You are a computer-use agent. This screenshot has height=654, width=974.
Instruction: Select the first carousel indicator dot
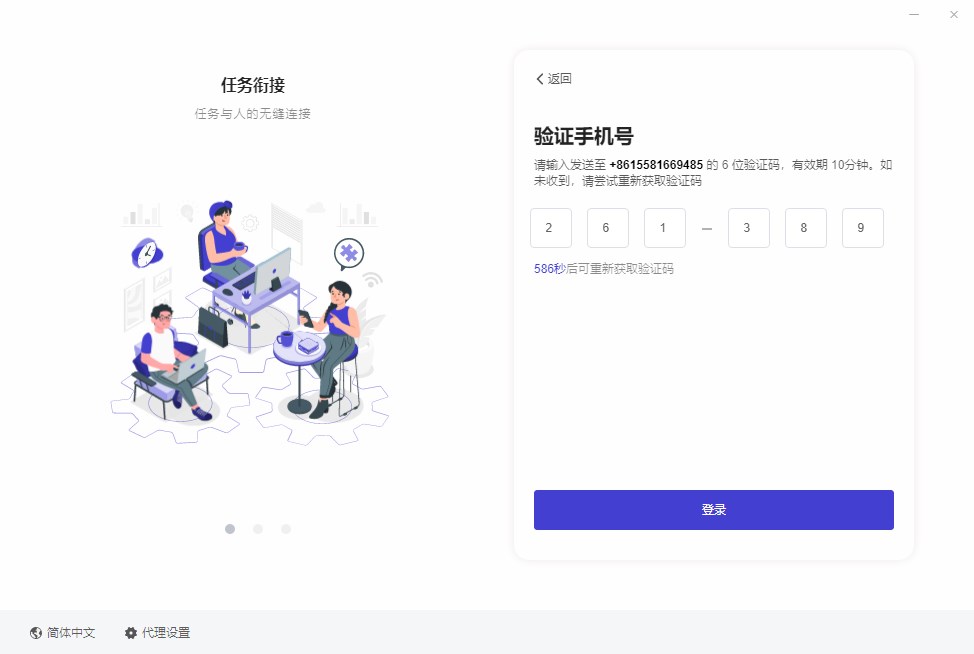(230, 529)
